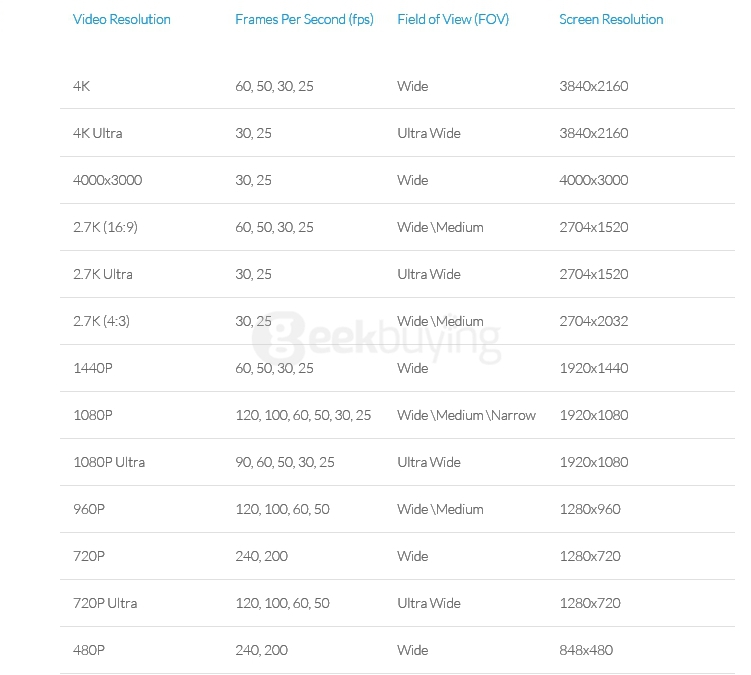The height and width of the screenshot is (675, 751).
Task: Click the 1080P Ultra row label
Action: (109, 462)
